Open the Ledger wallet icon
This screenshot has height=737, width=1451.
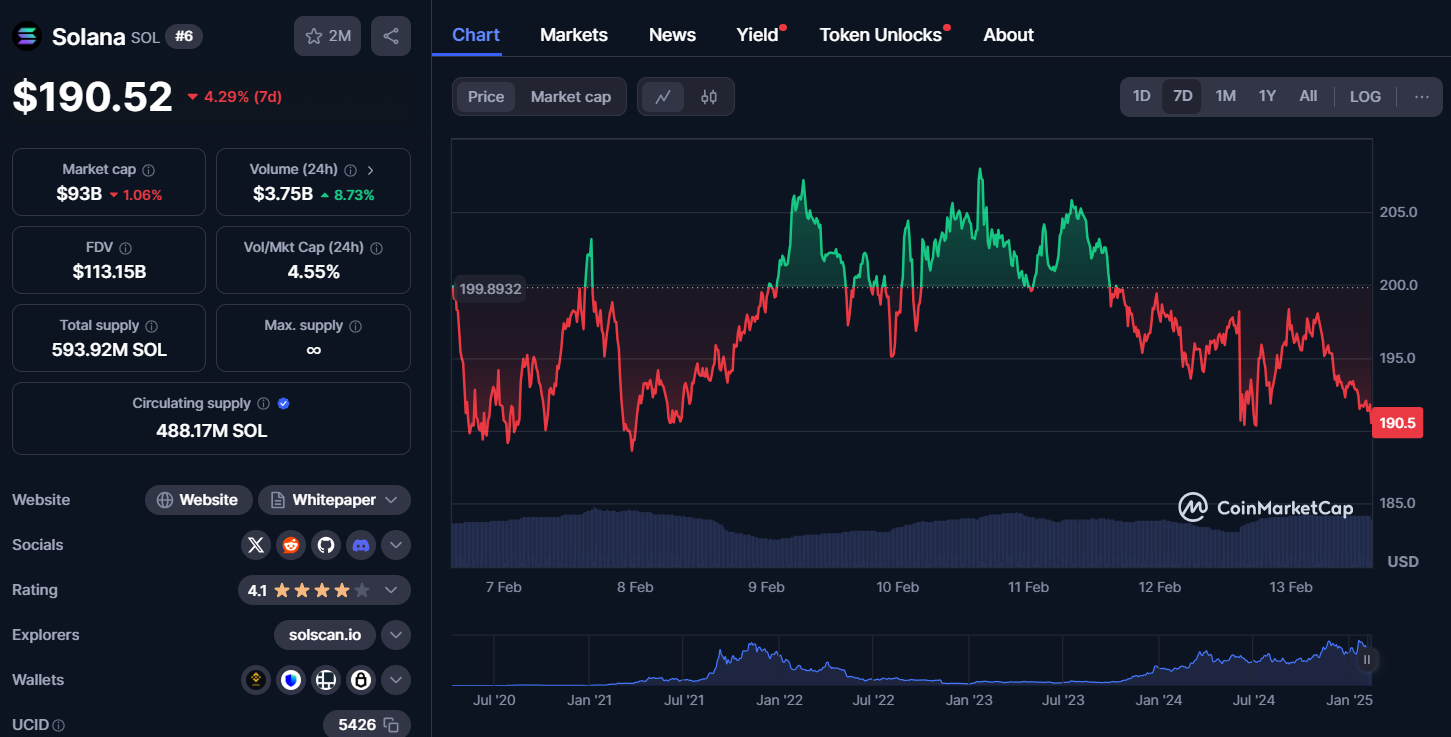325,680
